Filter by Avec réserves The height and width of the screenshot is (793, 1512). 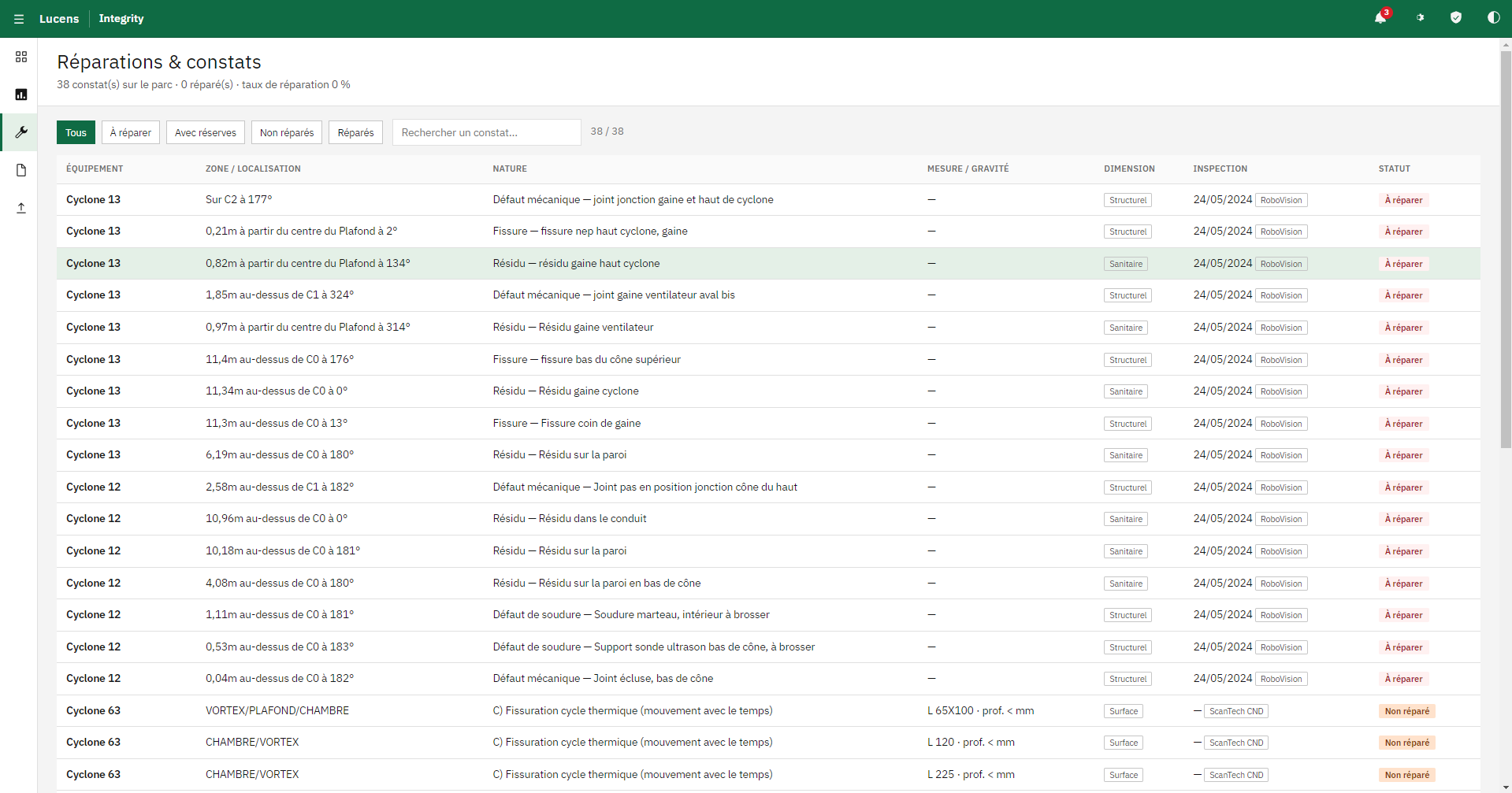tap(206, 132)
